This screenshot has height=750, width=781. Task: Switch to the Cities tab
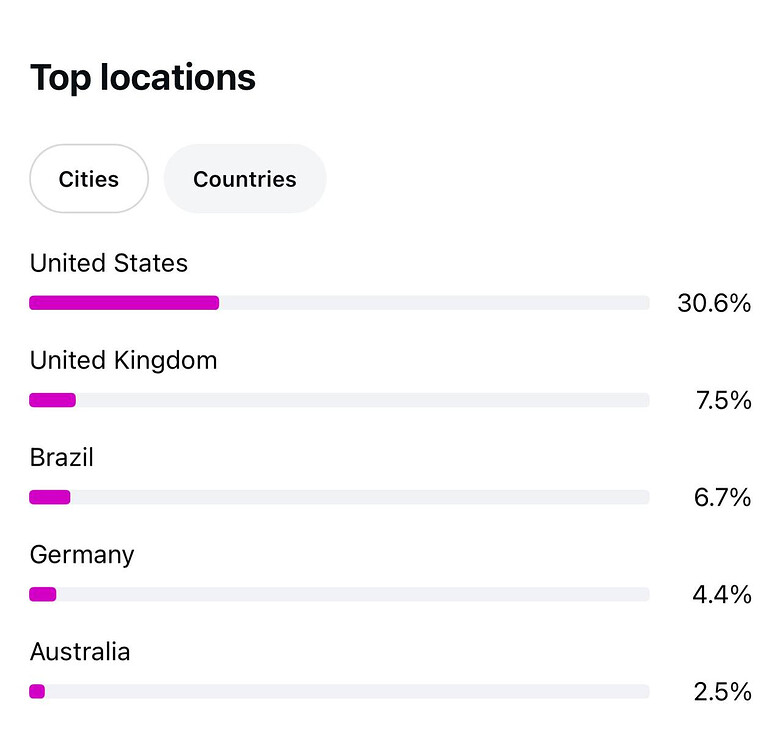point(89,179)
